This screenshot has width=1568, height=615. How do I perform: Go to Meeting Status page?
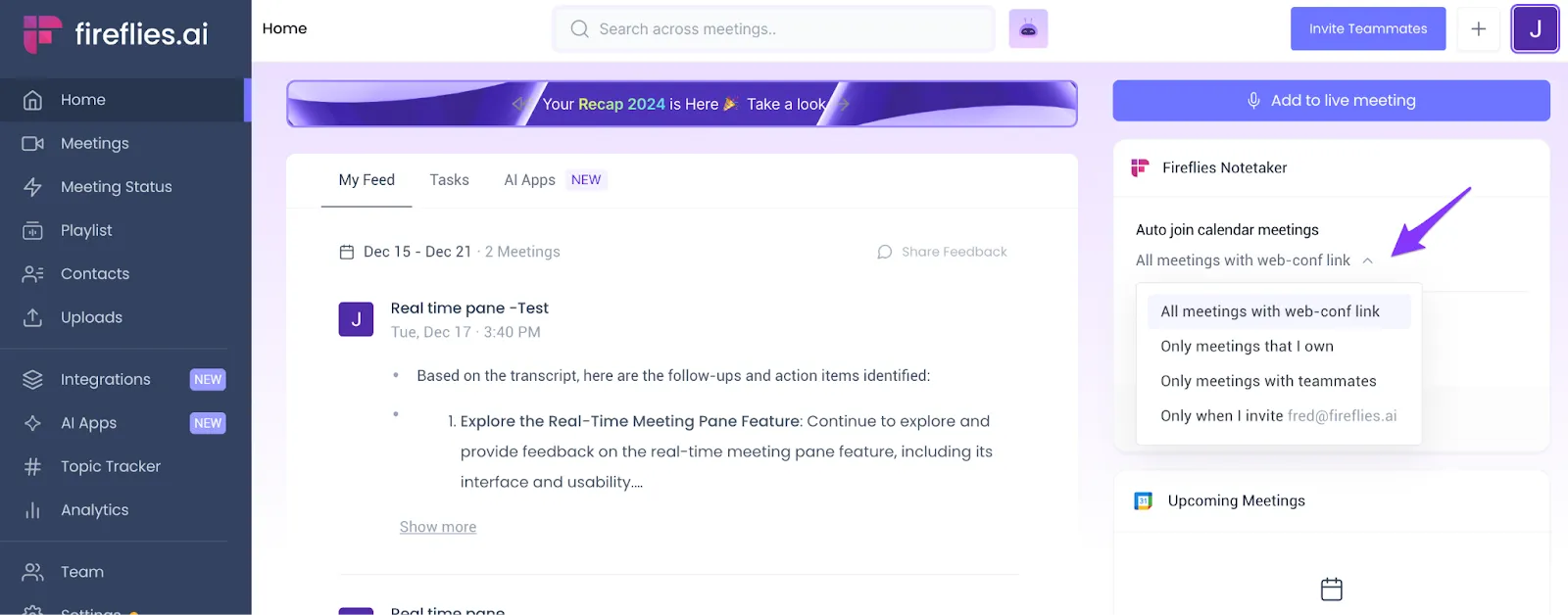pyautogui.click(x=123, y=187)
